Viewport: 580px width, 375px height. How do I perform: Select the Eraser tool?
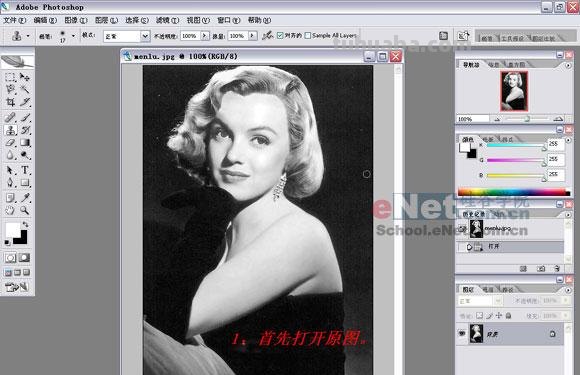pos(10,143)
